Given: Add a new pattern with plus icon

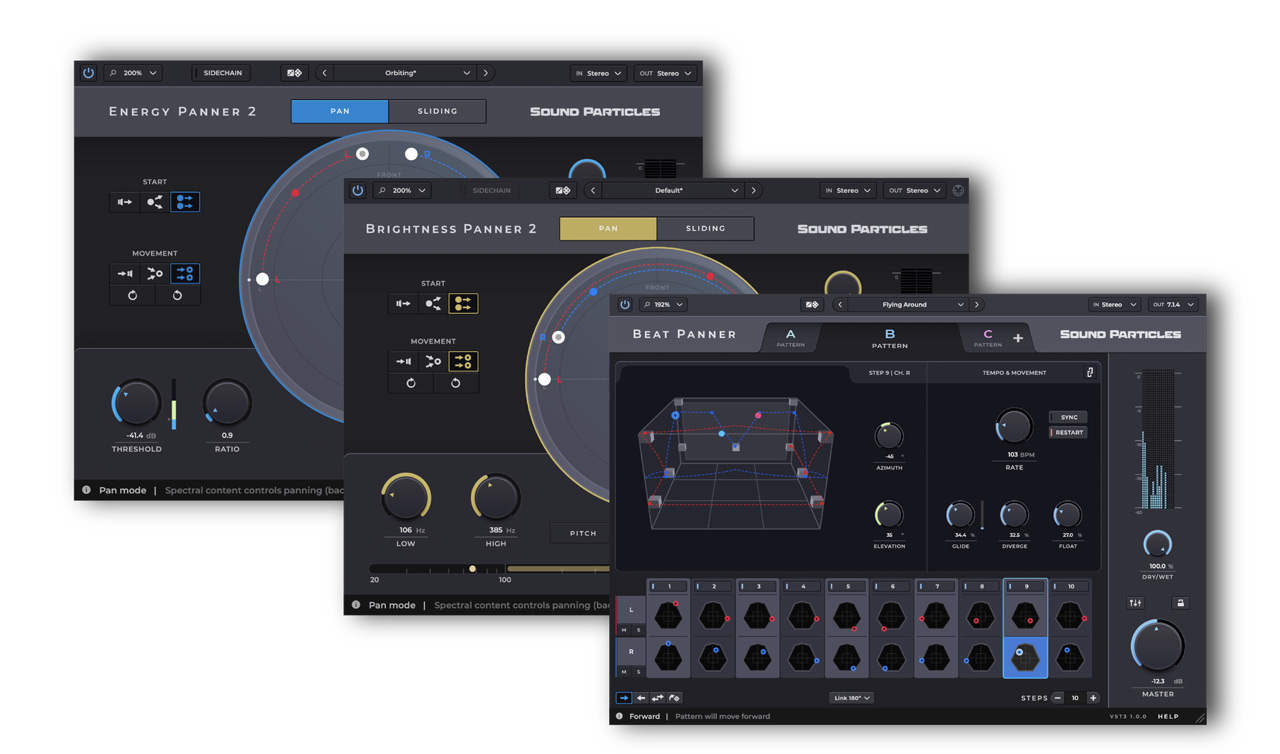Looking at the screenshot, I should click(1018, 338).
